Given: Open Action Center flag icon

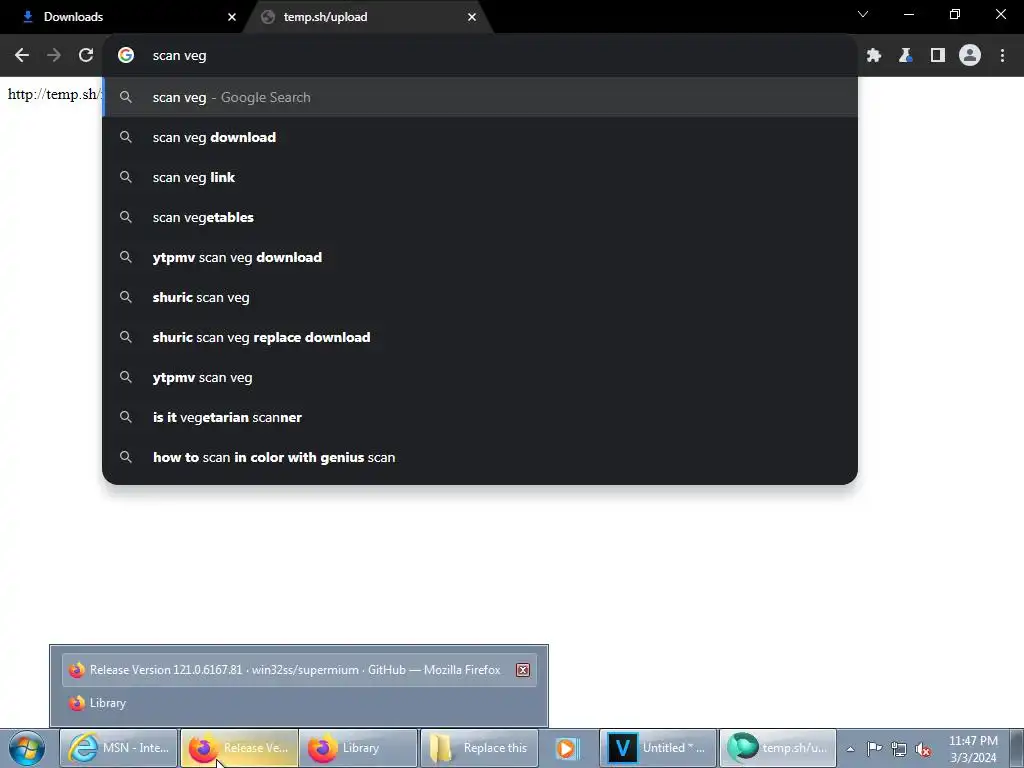Looking at the screenshot, I should tap(874, 749).
